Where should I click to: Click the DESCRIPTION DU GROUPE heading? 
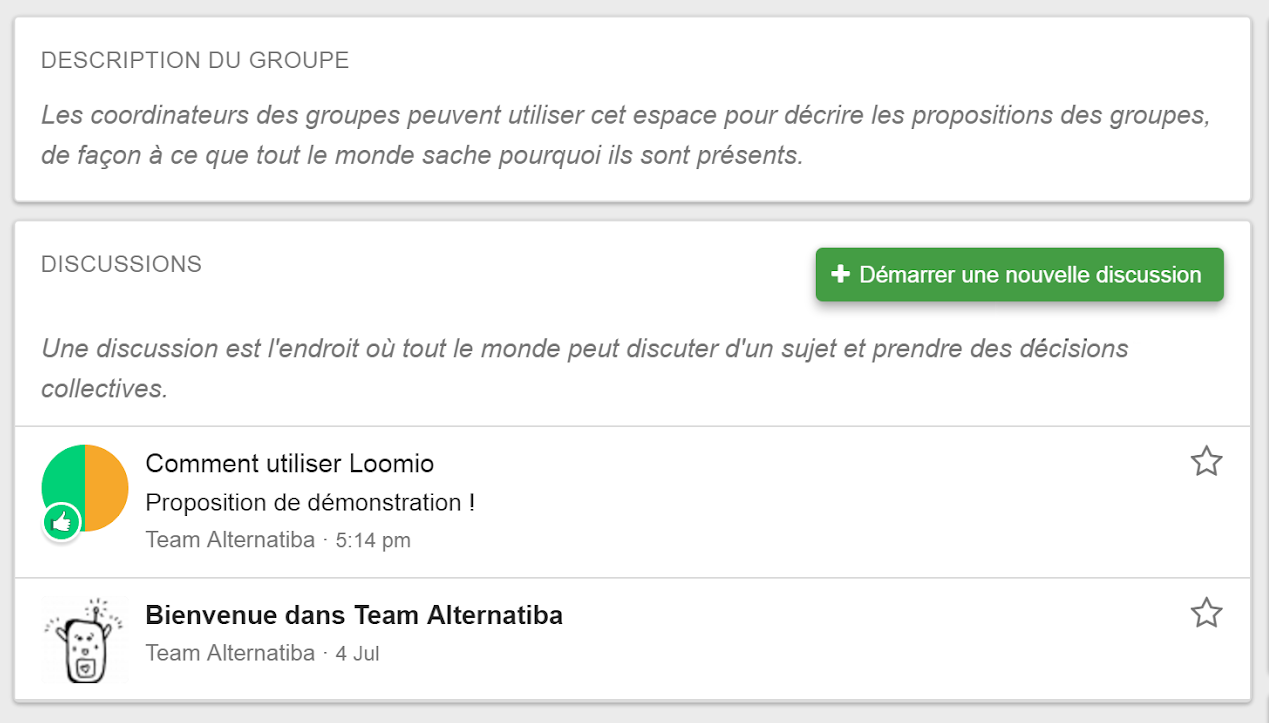click(x=195, y=60)
